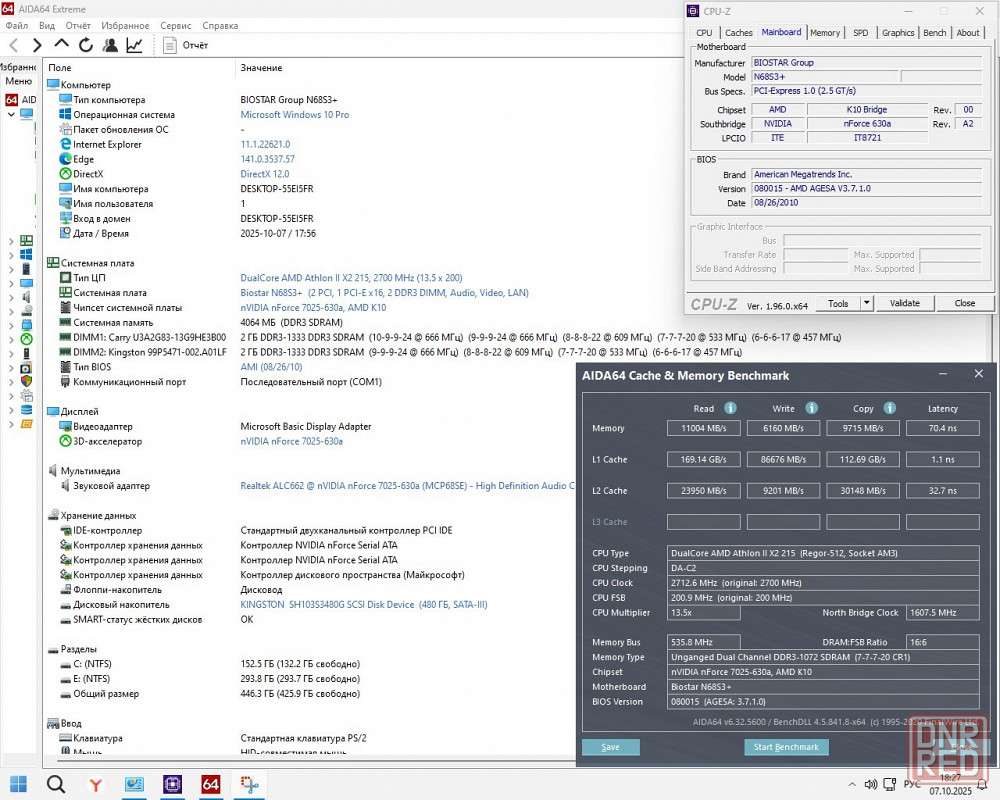The image size is (1000, 800).
Task: Open the Избранное menu in menu bar
Action: [125, 26]
